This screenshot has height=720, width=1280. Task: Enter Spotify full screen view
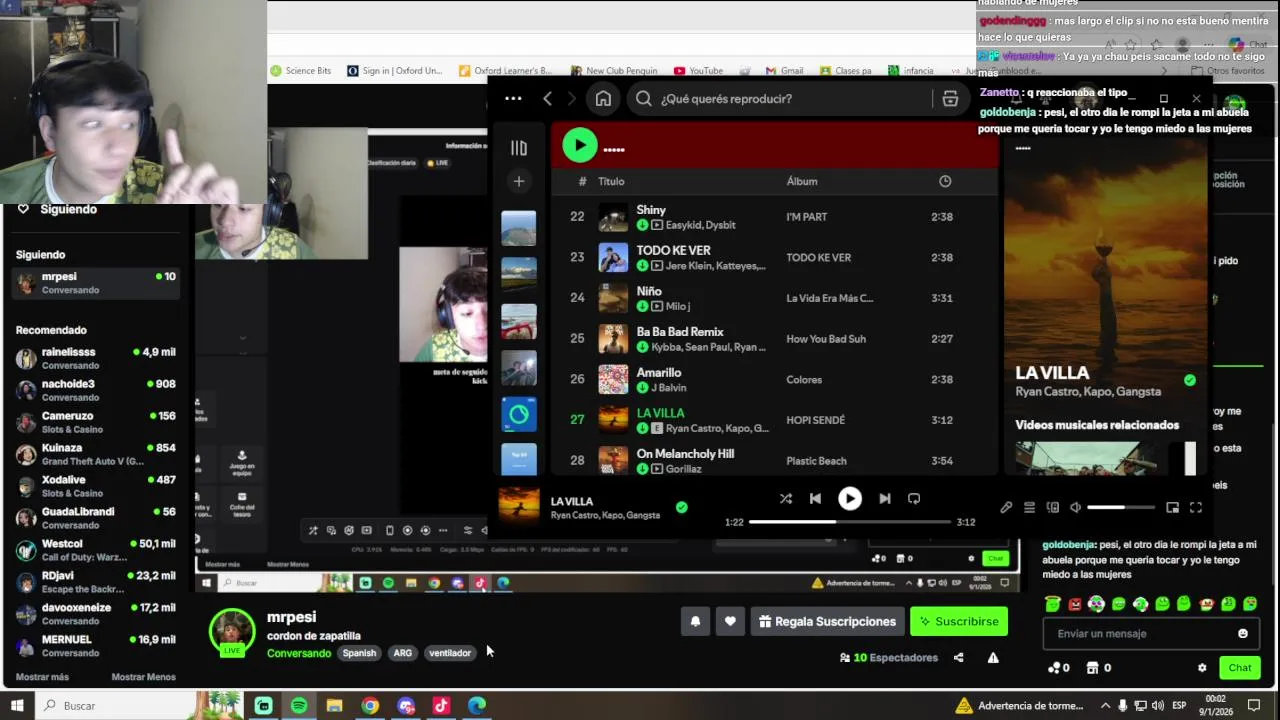click(x=1196, y=507)
